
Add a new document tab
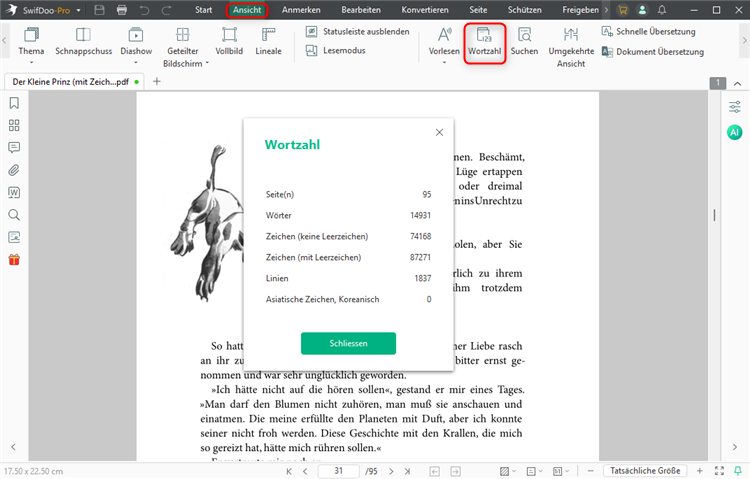(156, 81)
